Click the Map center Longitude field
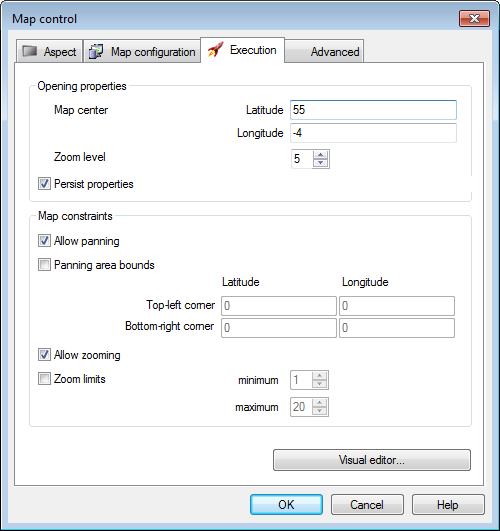 (373, 133)
